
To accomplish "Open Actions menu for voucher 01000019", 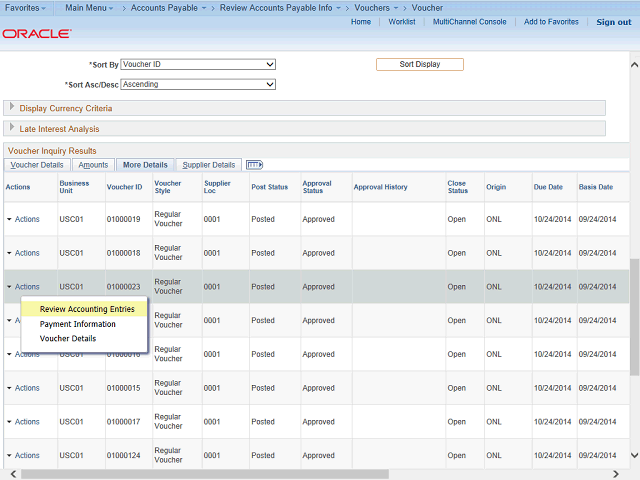I will click(24, 219).
